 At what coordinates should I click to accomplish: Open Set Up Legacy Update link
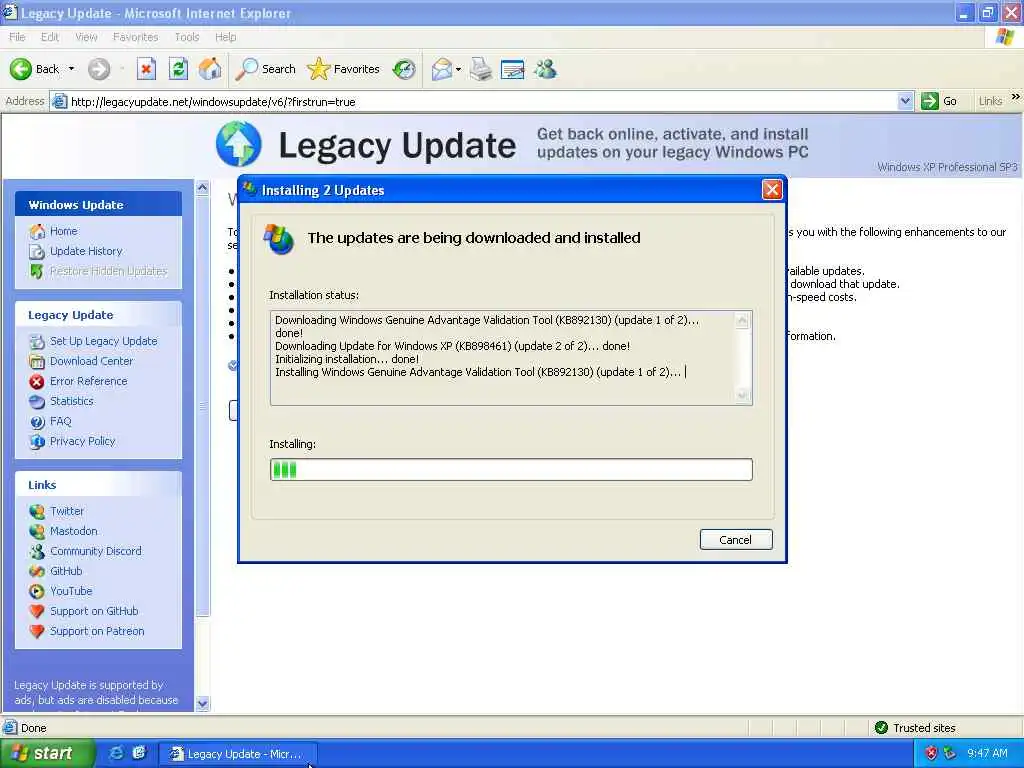[x=104, y=341]
